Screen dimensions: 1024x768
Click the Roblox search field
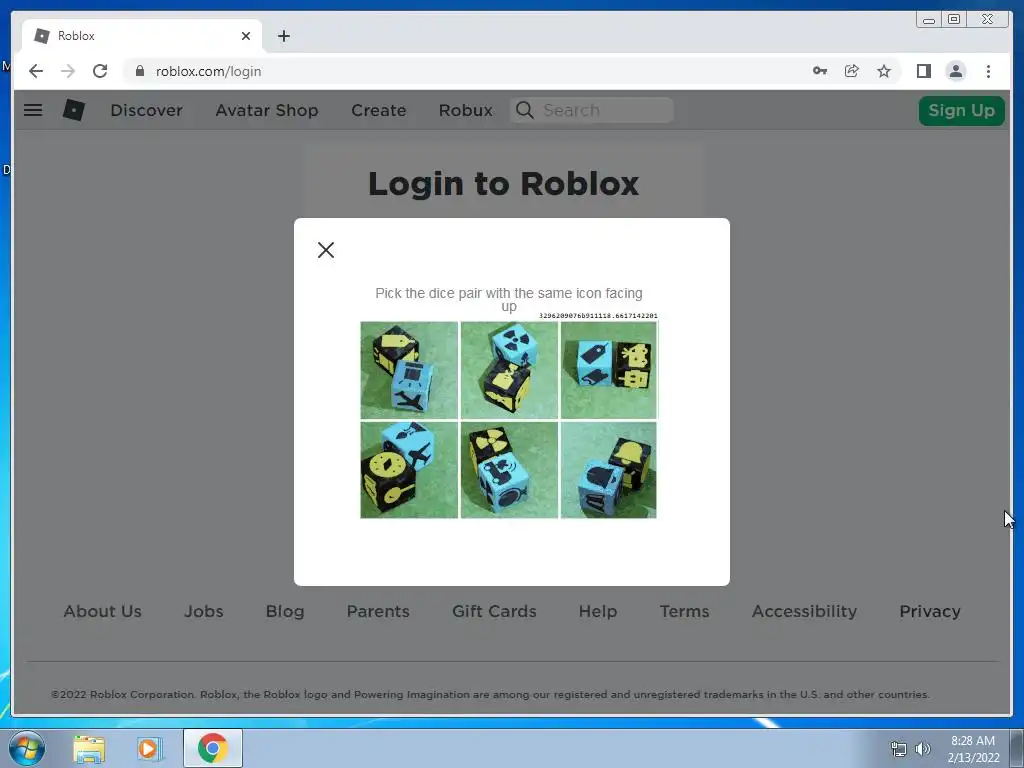coord(591,110)
